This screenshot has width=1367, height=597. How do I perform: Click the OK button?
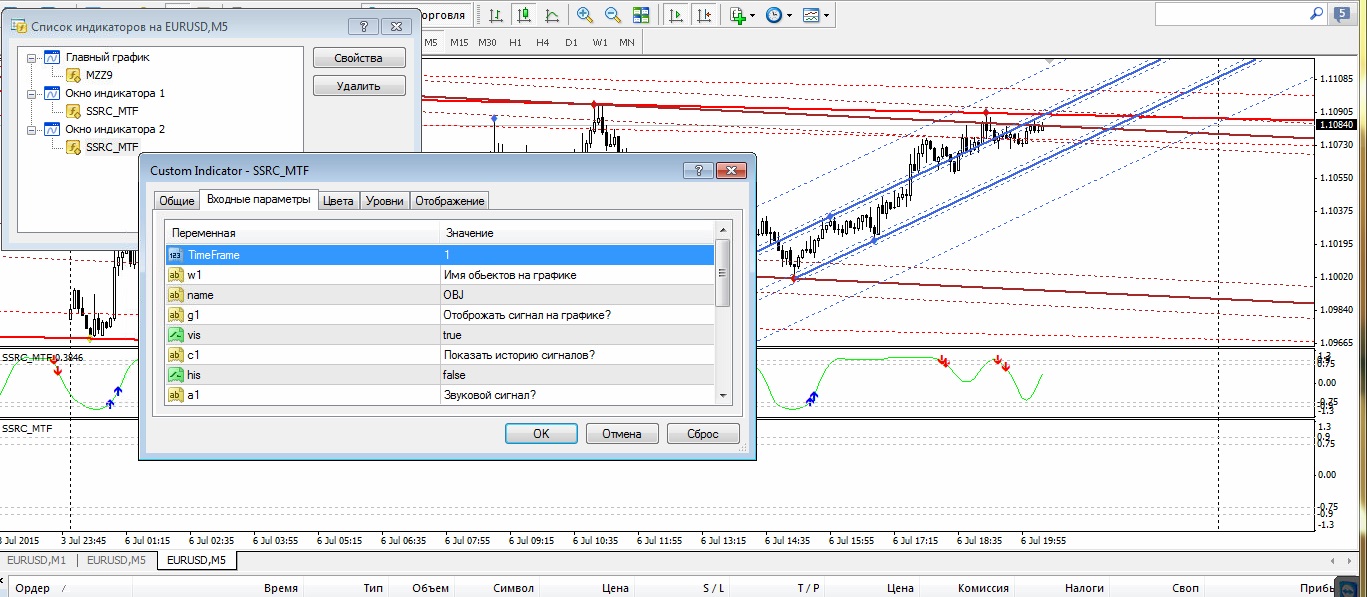(541, 434)
